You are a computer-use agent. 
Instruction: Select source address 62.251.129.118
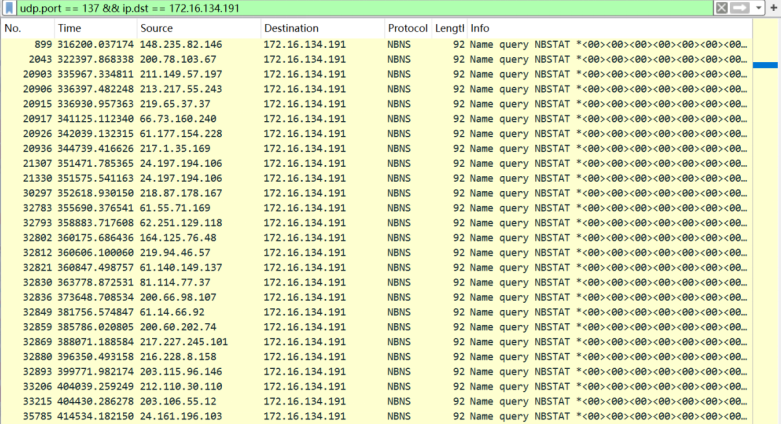181,223
